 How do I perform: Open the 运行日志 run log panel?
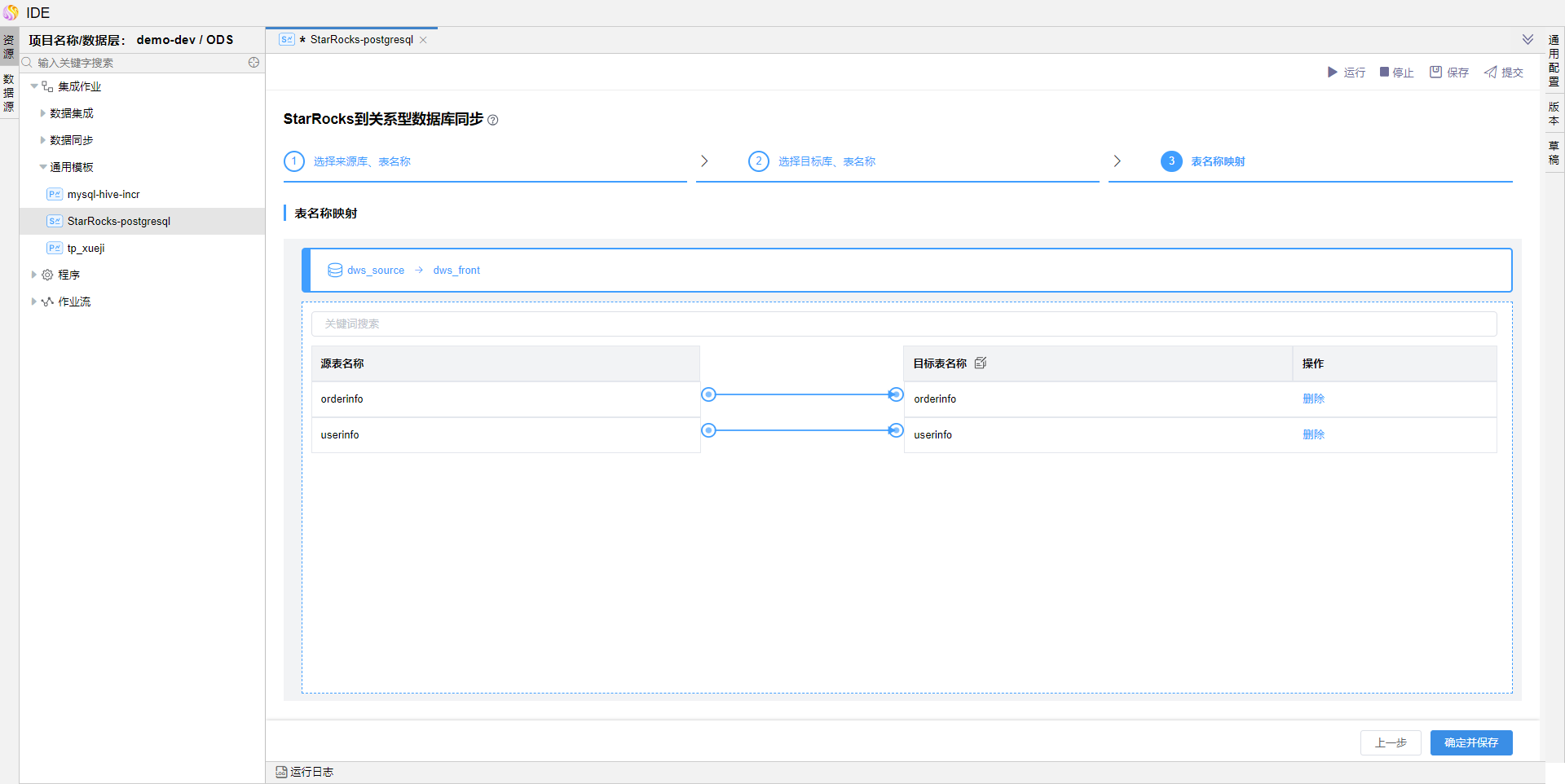coord(305,772)
